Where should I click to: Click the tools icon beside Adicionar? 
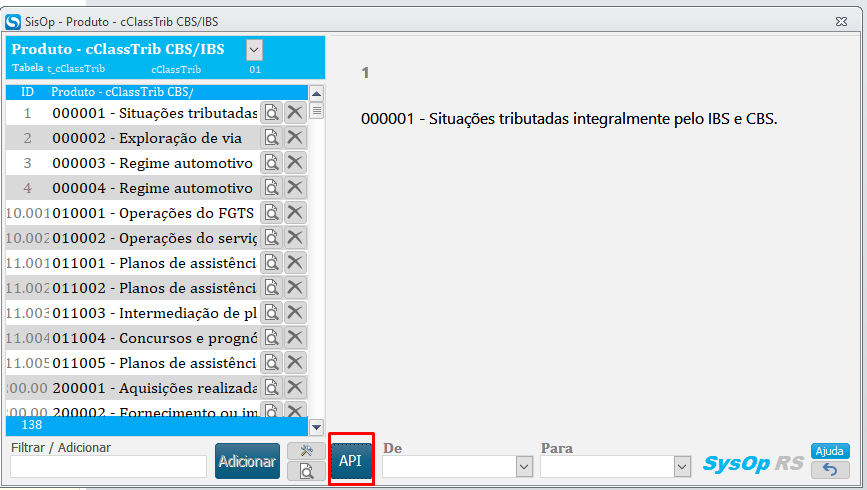coord(301,452)
